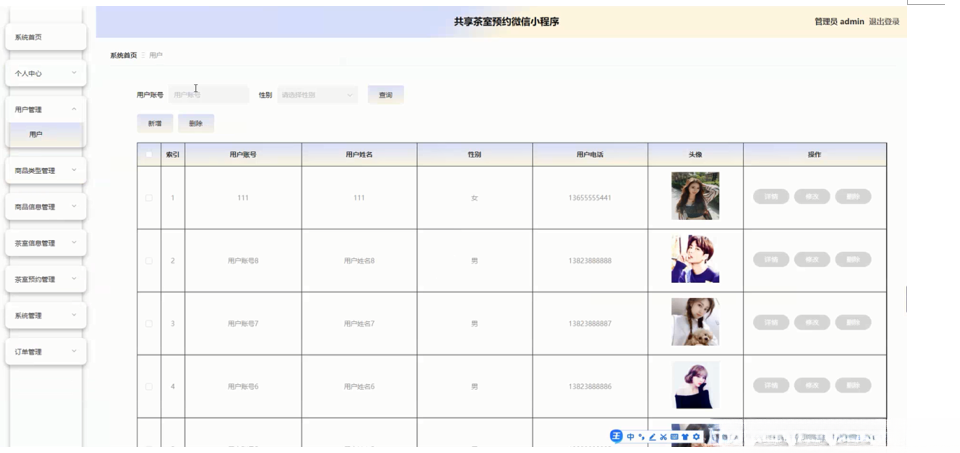
Task: Open the IME skin shirt icon
Action: [x=685, y=436]
